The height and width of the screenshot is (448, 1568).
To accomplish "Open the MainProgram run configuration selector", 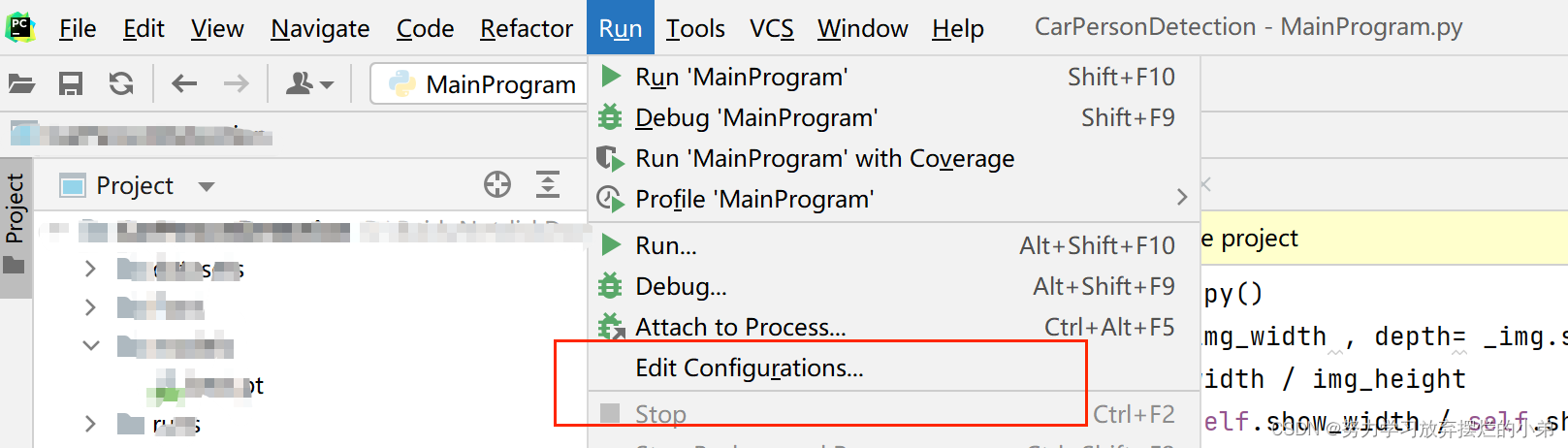I will [x=482, y=84].
